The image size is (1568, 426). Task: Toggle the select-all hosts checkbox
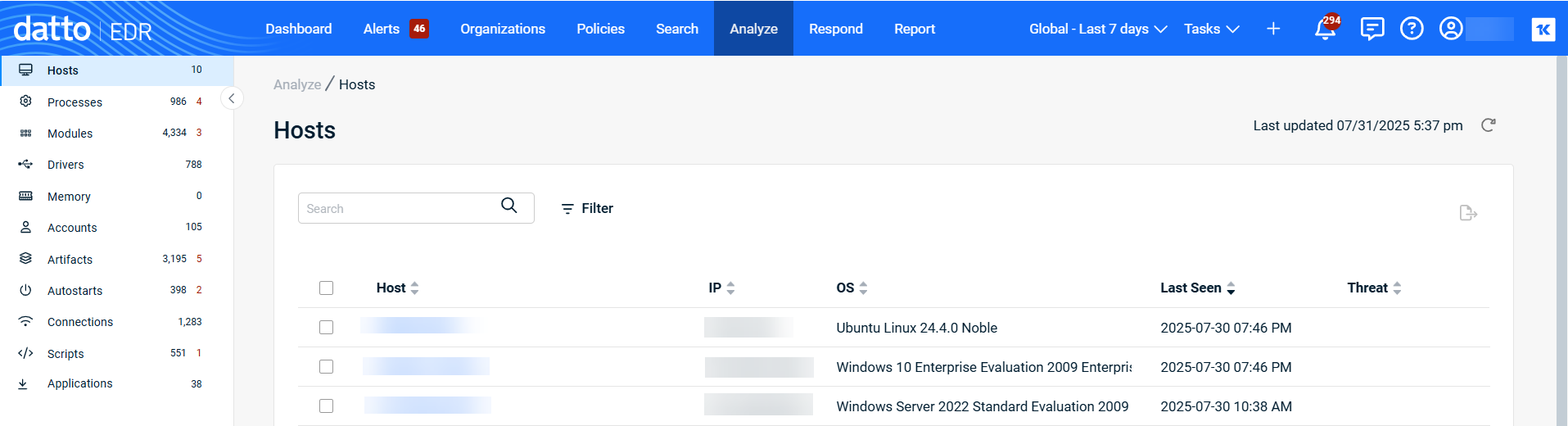(327, 288)
